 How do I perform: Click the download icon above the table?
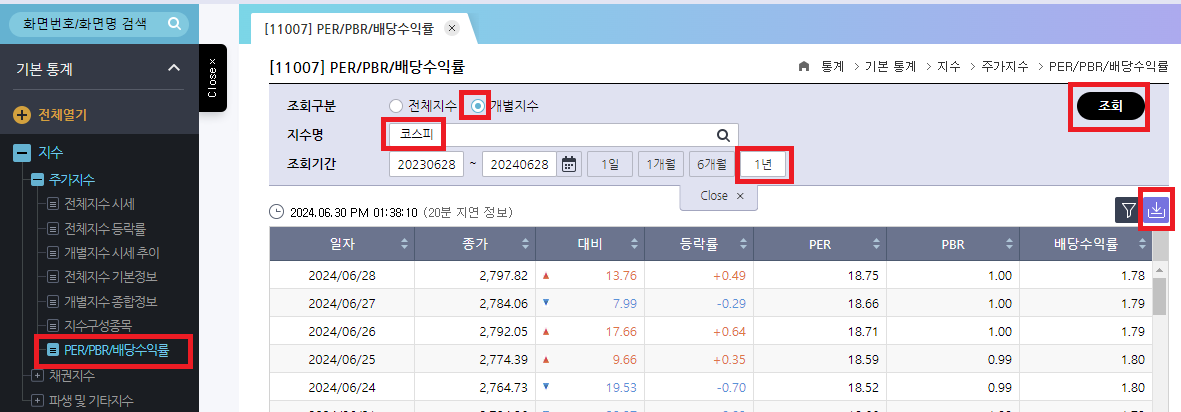coord(1155,210)
